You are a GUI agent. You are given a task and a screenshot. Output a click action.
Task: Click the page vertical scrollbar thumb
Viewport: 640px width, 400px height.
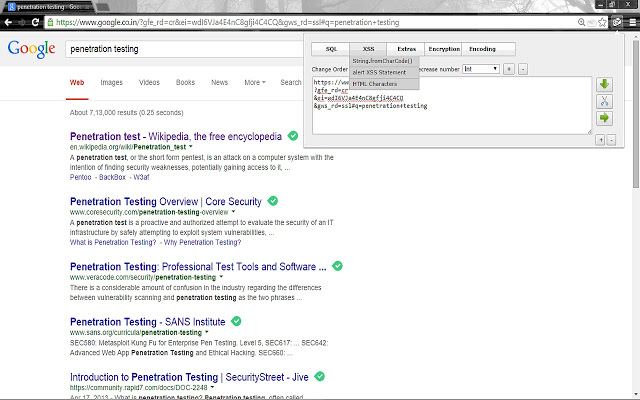tap(636, 114)
